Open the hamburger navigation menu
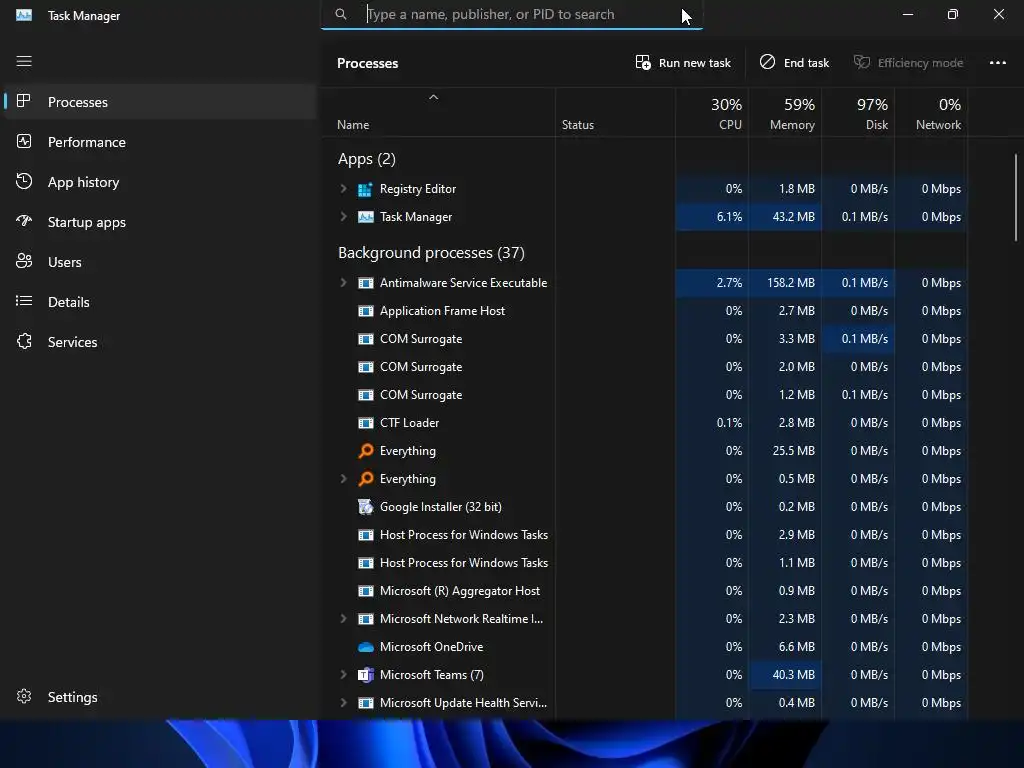Viewport: 1024px width, 768px height. tap(24, 61)
